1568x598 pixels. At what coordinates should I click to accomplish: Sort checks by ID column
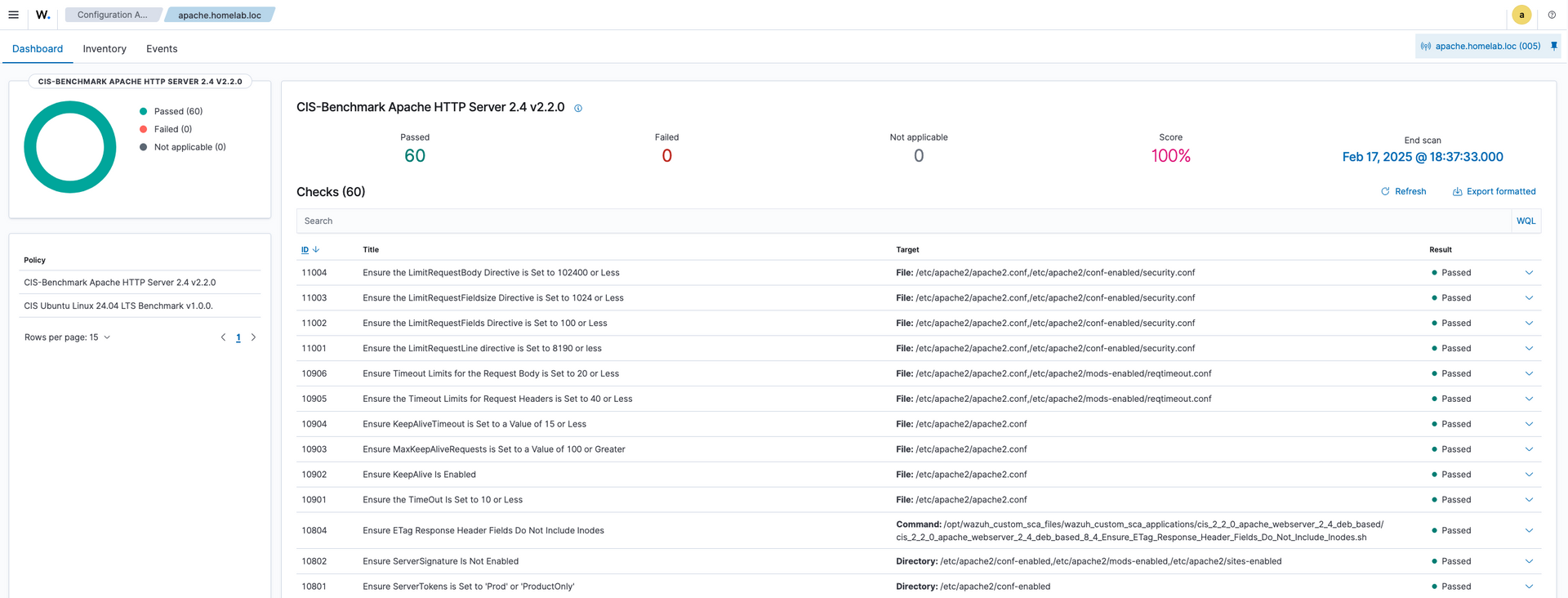[x=310, y=250]
